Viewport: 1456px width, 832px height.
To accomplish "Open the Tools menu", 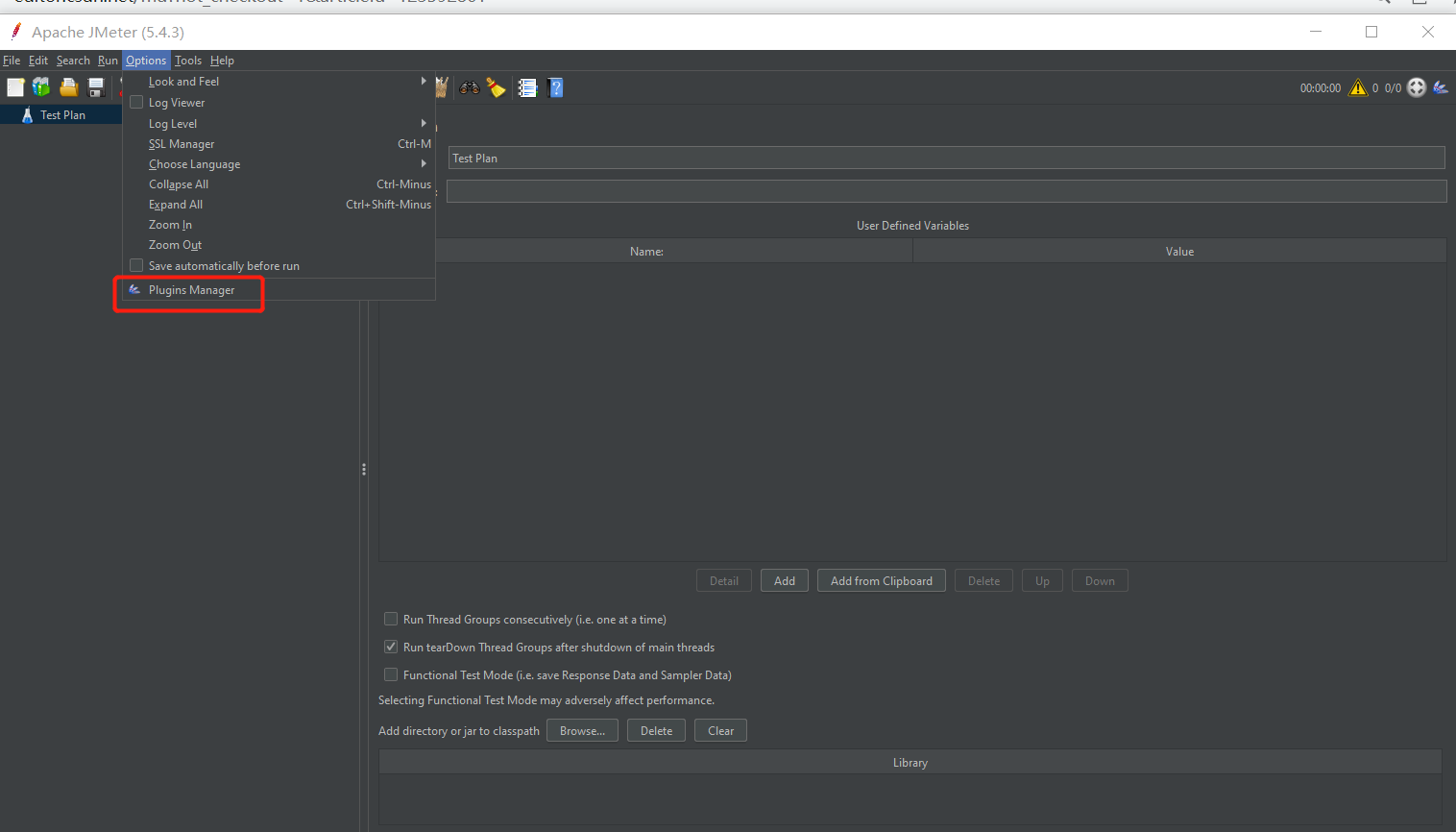I will [188, 60].
